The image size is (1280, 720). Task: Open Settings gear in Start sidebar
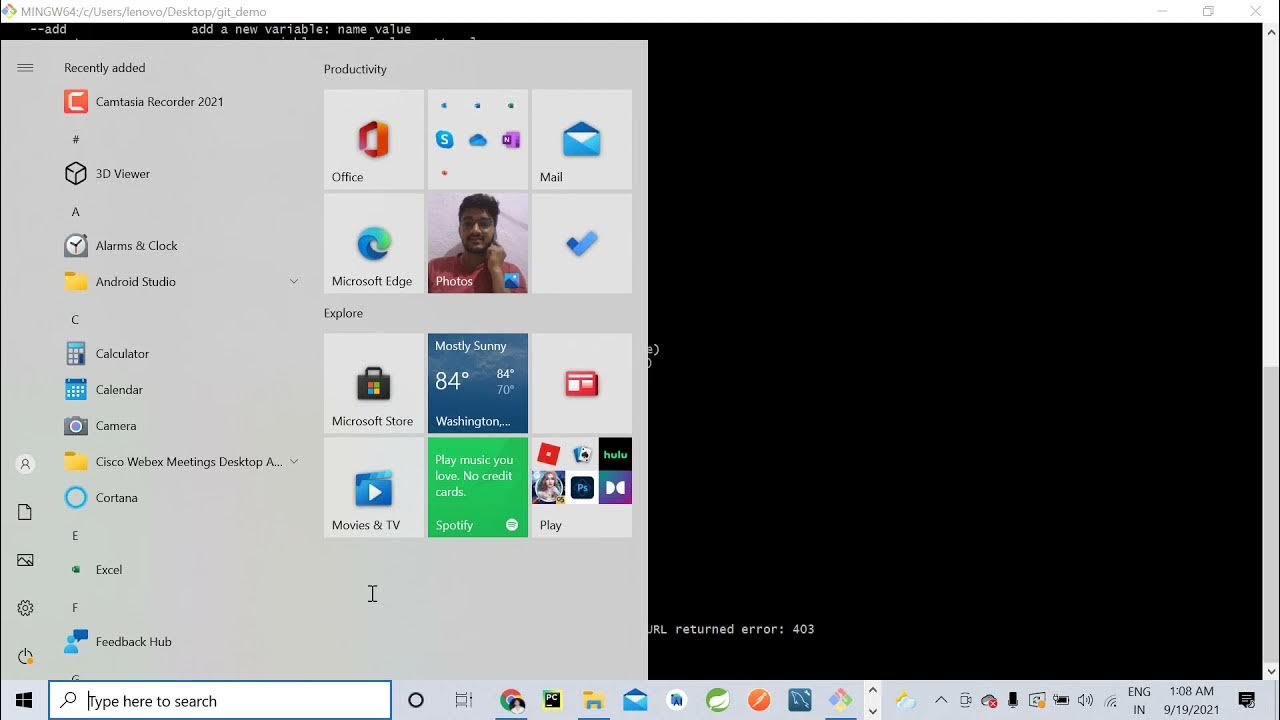pyautogui.click(x=25, y=608)
